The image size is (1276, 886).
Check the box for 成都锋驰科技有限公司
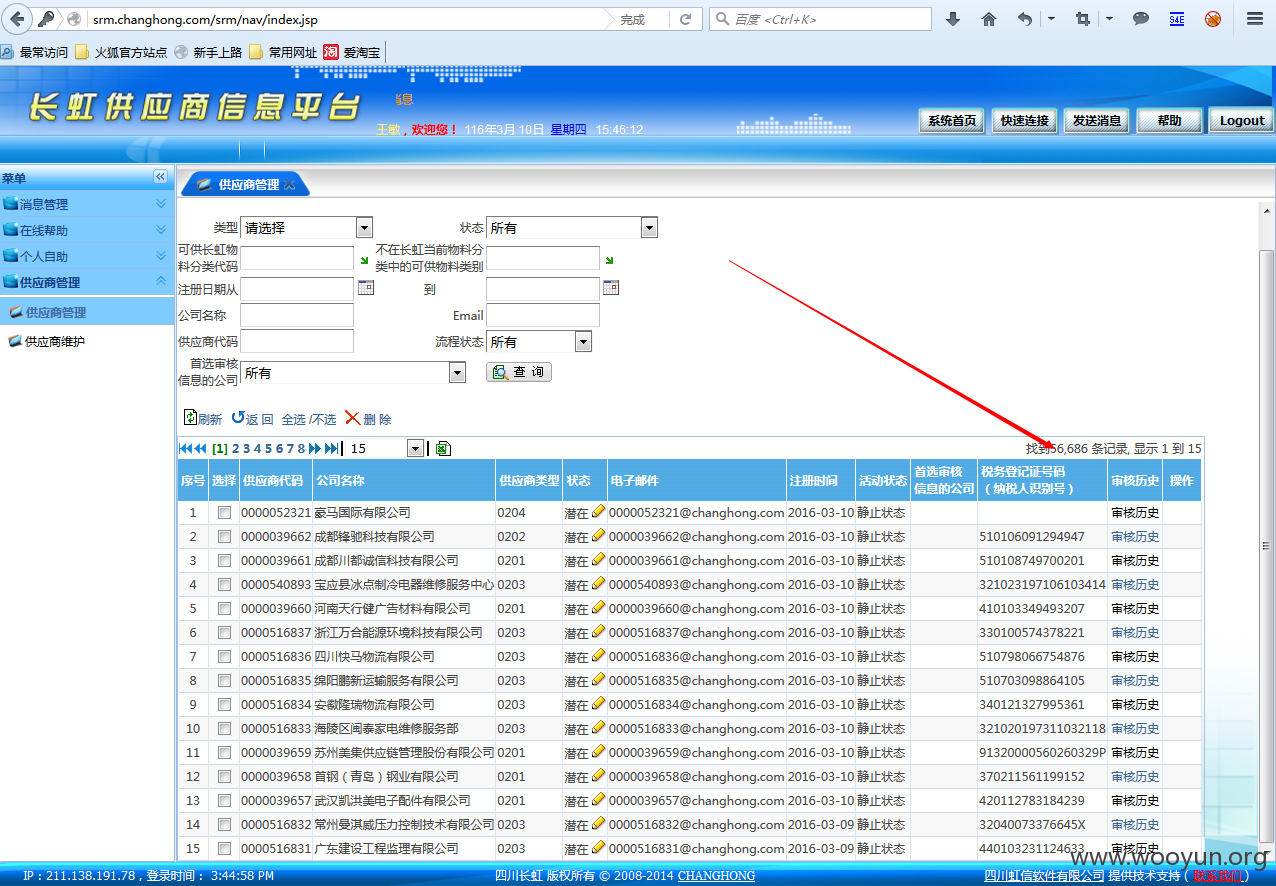(x=224, y=536)
